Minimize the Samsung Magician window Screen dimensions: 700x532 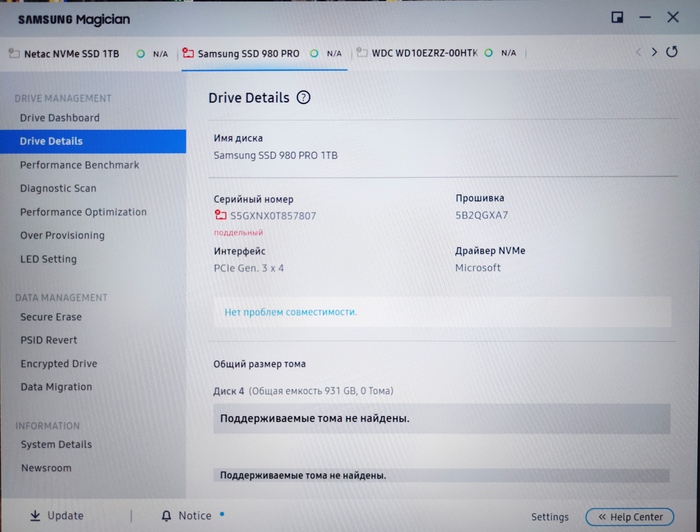[x=645, y=17]
